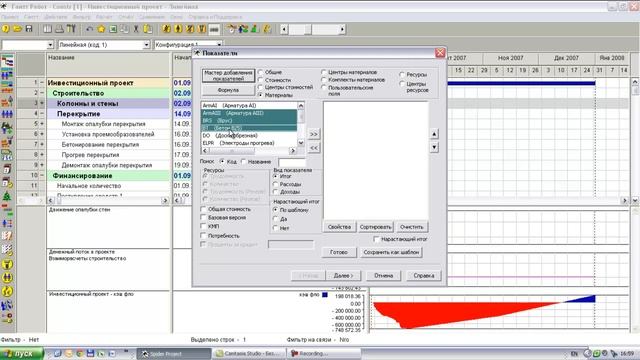The height and width of the screenshot is (360, 640).
Task: Choose the Доходы indicator type radio
Action: coord(276,191)
